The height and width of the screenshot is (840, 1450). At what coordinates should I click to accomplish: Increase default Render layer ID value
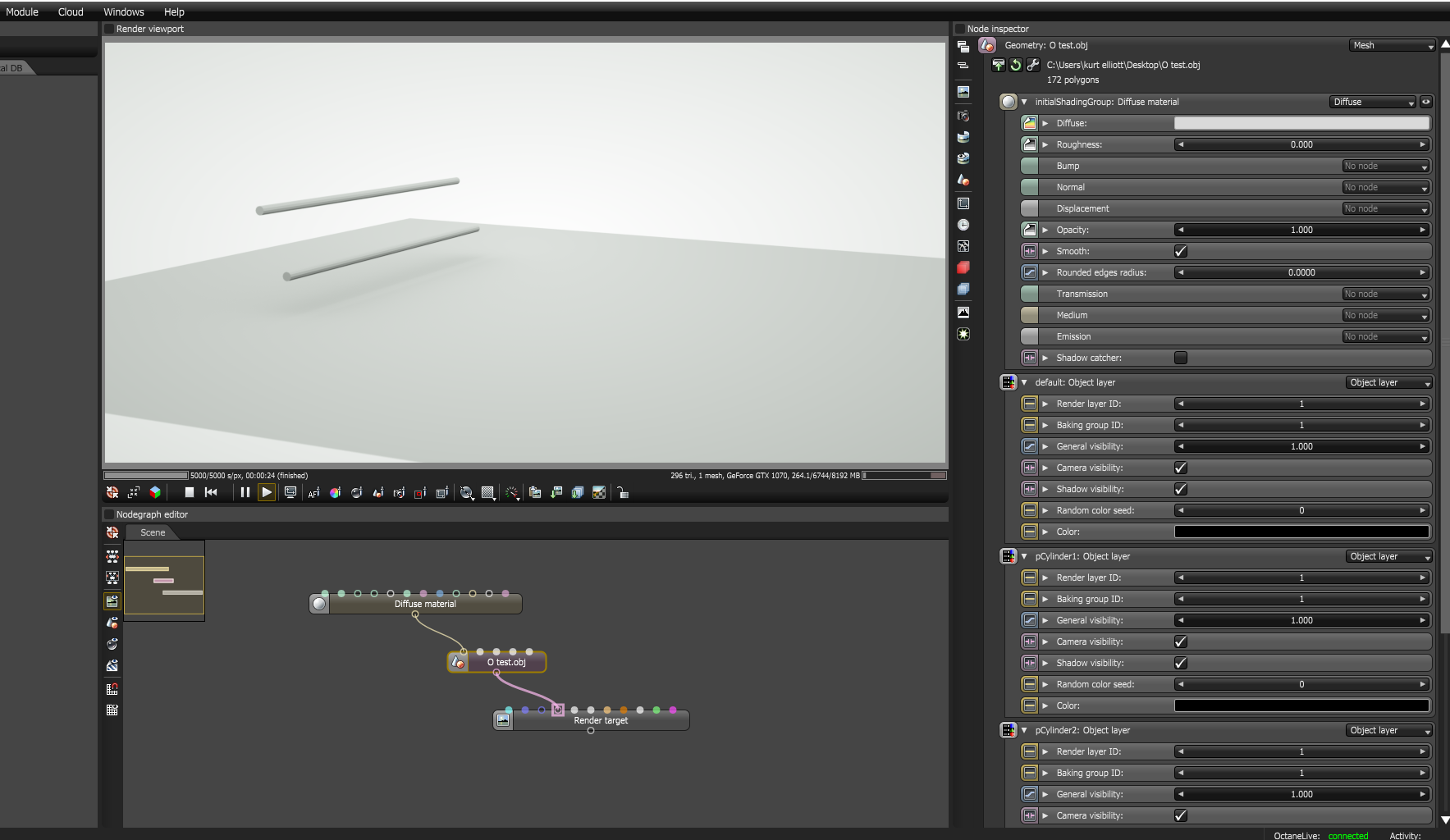(x=1422, y=404)
